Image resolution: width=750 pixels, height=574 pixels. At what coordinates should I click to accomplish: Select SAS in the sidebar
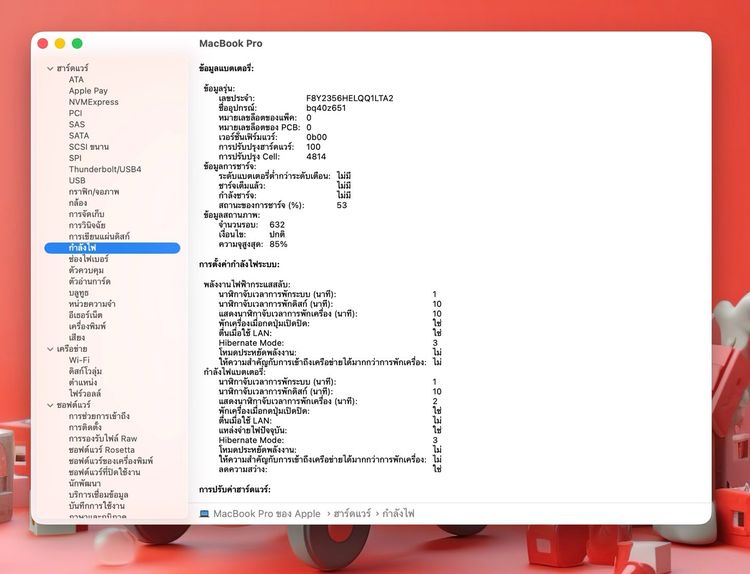77,124
